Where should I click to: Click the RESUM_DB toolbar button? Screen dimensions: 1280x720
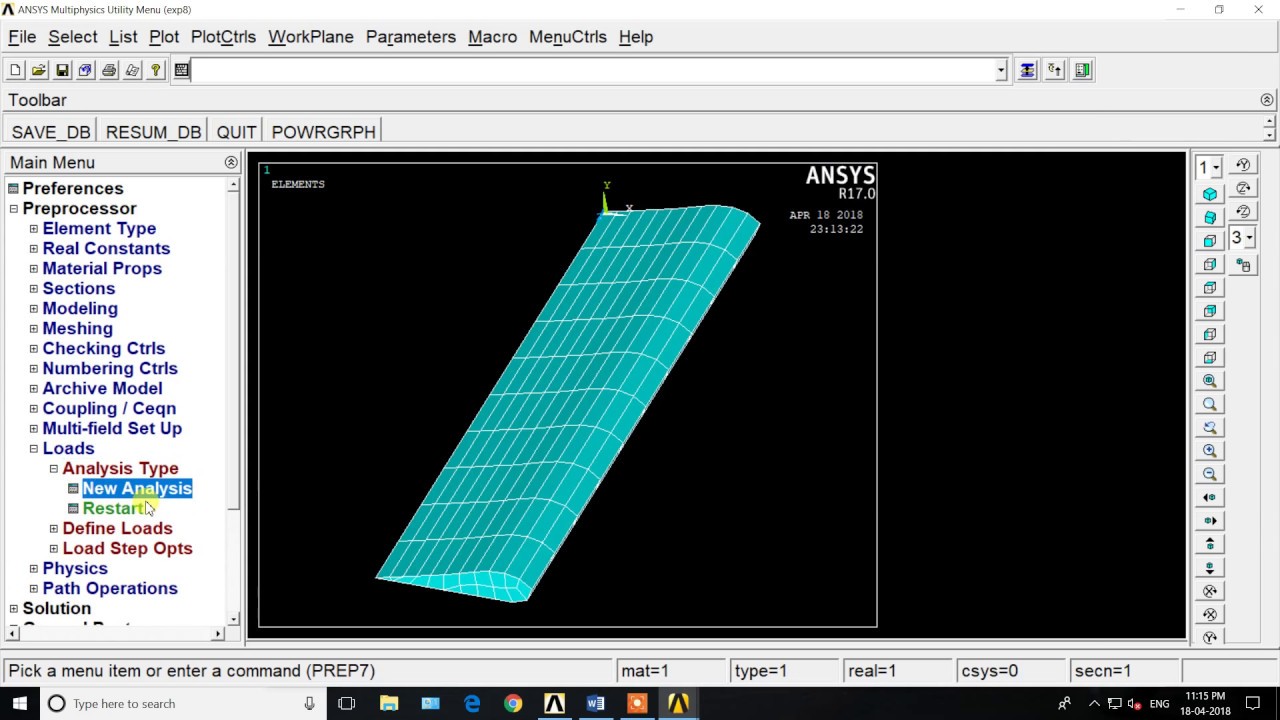click(153, 132)
